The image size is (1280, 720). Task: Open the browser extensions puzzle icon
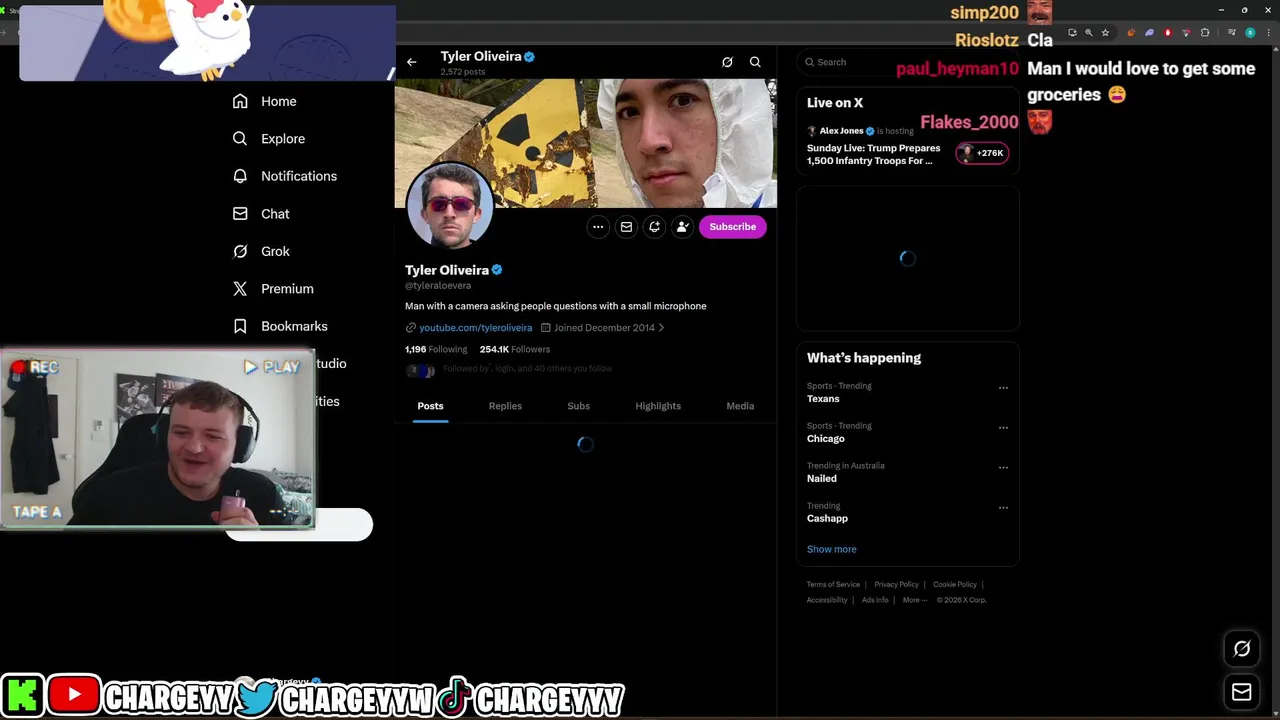coord(1205,33)
